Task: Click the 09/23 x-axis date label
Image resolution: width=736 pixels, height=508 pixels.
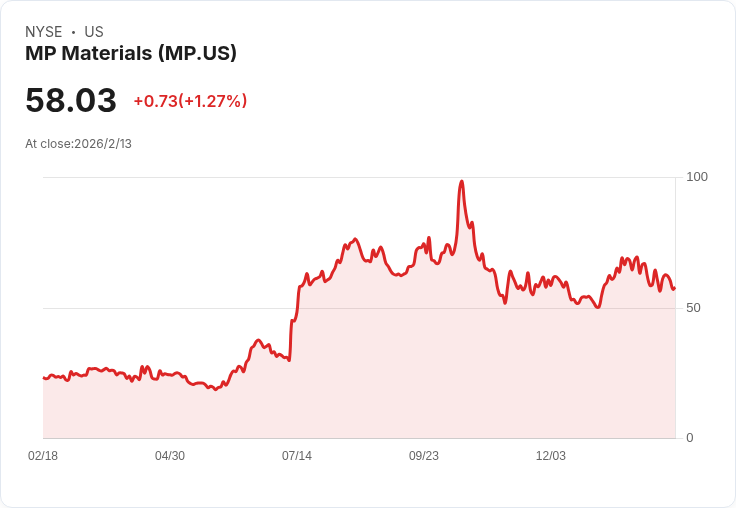Action: pyautogui.click(x=424, y=455)
